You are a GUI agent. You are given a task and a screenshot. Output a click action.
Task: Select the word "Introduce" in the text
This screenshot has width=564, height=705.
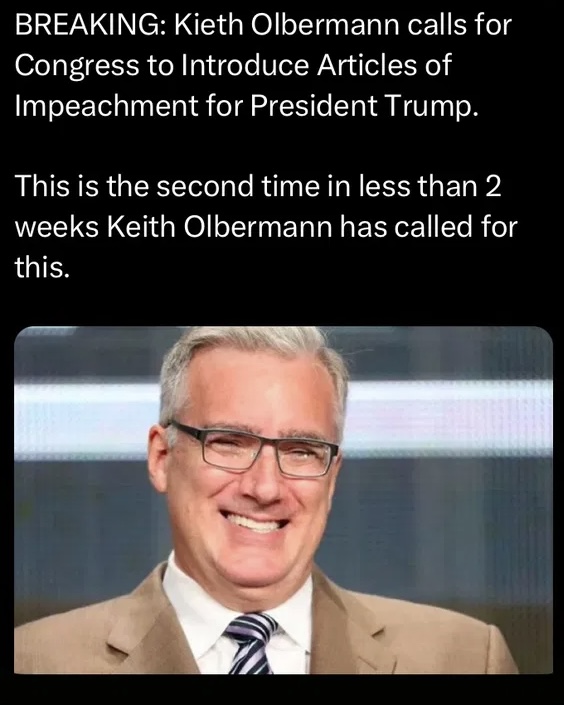(x=245, y=65)
